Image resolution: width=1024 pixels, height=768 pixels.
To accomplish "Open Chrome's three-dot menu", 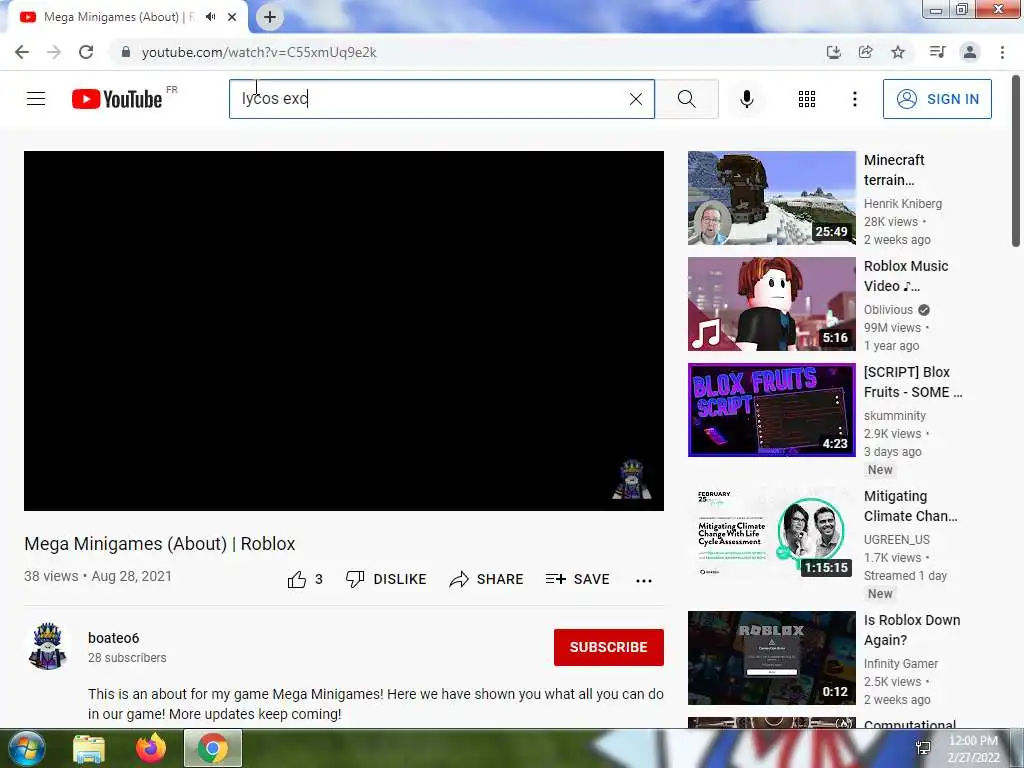I will (1002, 52).
